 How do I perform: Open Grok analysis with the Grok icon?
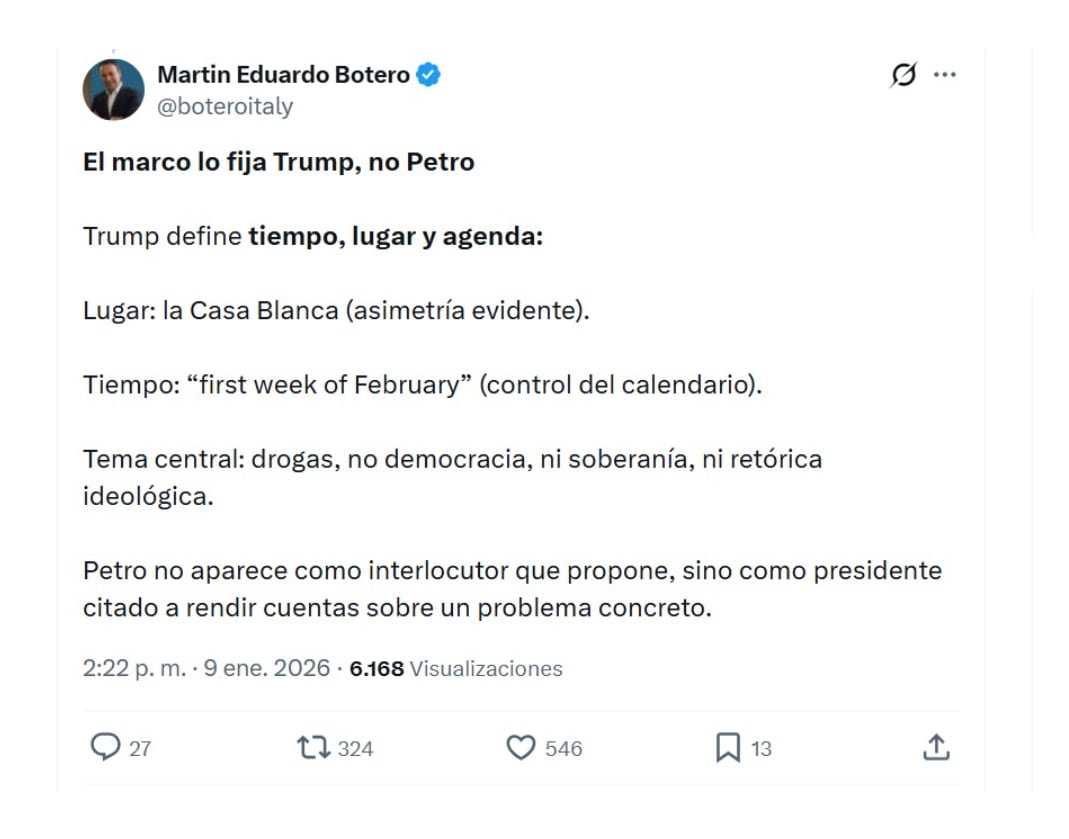pos(901,74)
